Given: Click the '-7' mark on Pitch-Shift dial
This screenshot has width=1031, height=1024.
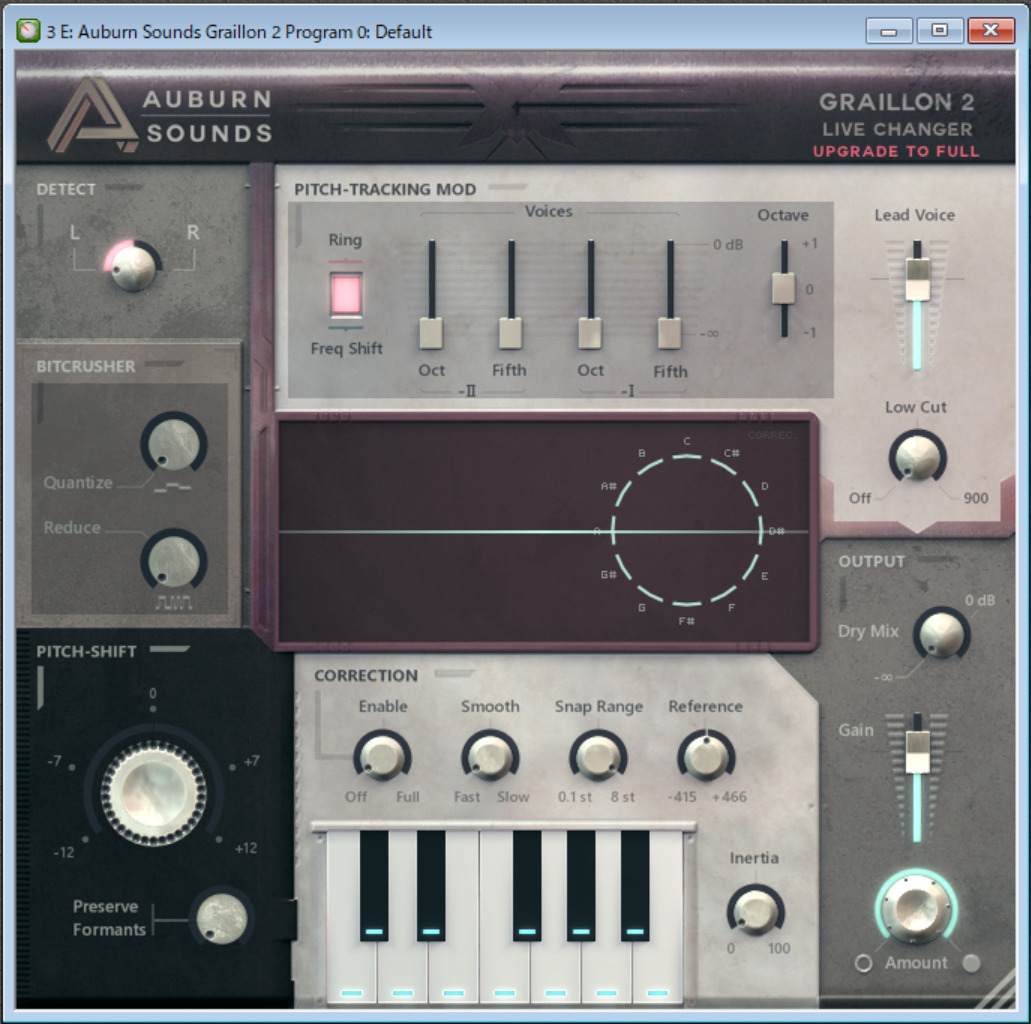Looking at the screenshot, I should [x=55, y=761].
